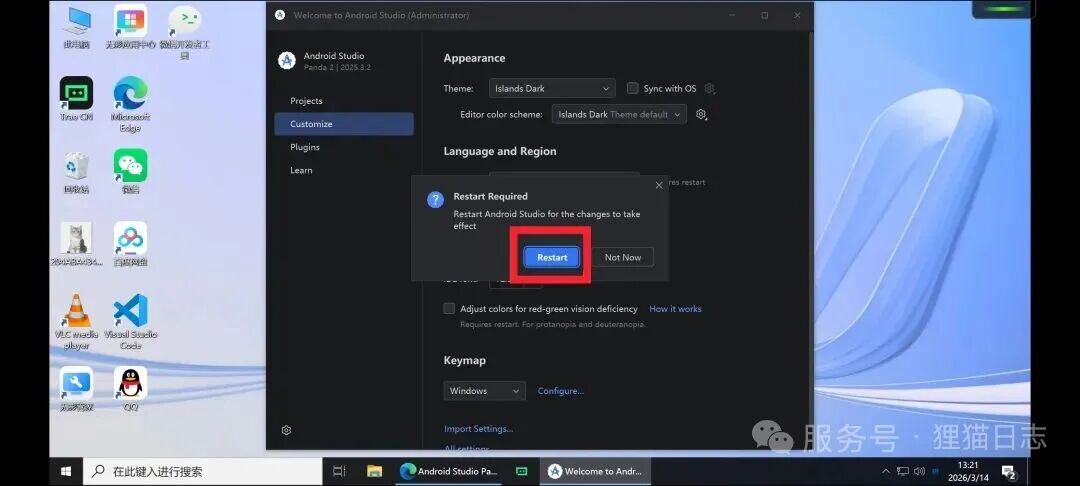
Task: Select the Microsoft Edge desktop shortcut
Action: [x=130, y=103]
